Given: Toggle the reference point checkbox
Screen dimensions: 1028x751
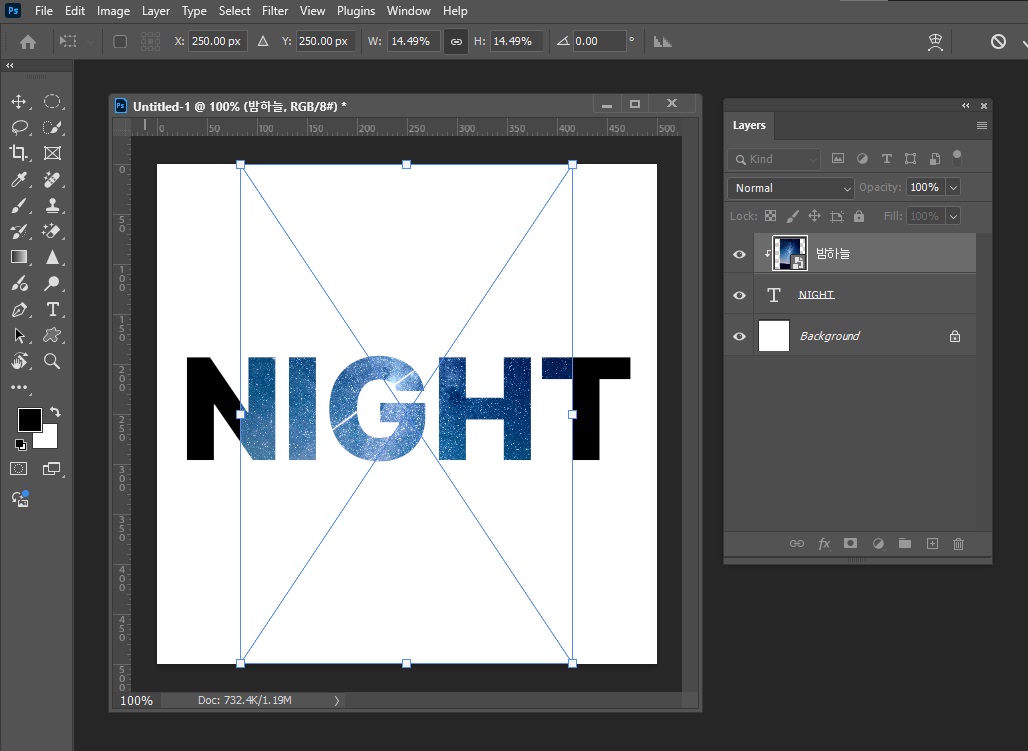Looking at the screenshot, I should tap(120, 41).
